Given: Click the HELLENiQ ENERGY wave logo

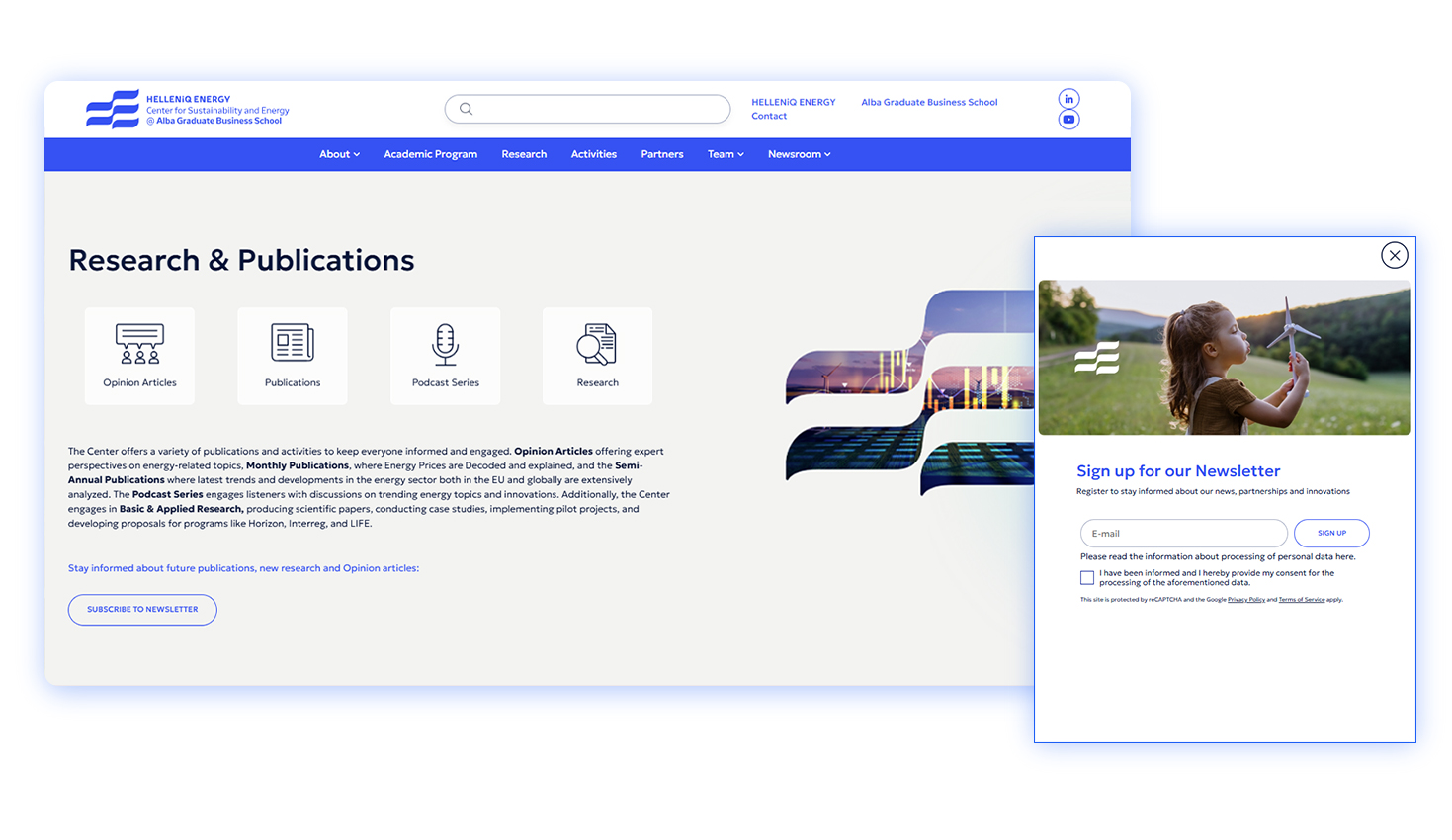Looking at the screenshot, I should (113, 110).
